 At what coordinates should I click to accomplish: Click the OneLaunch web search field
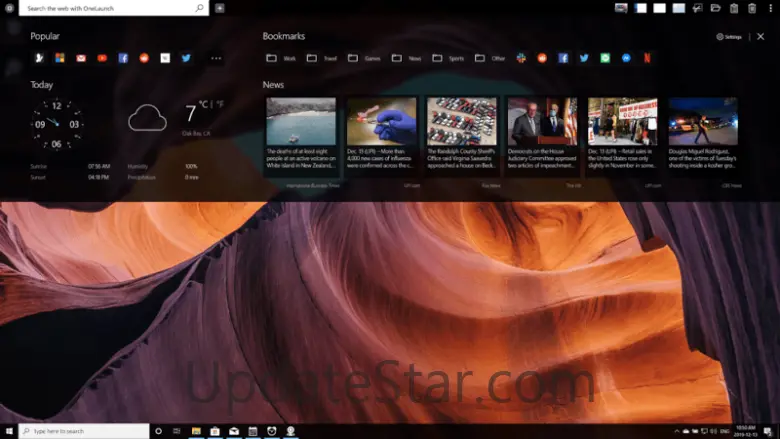[x=110, y=8]
